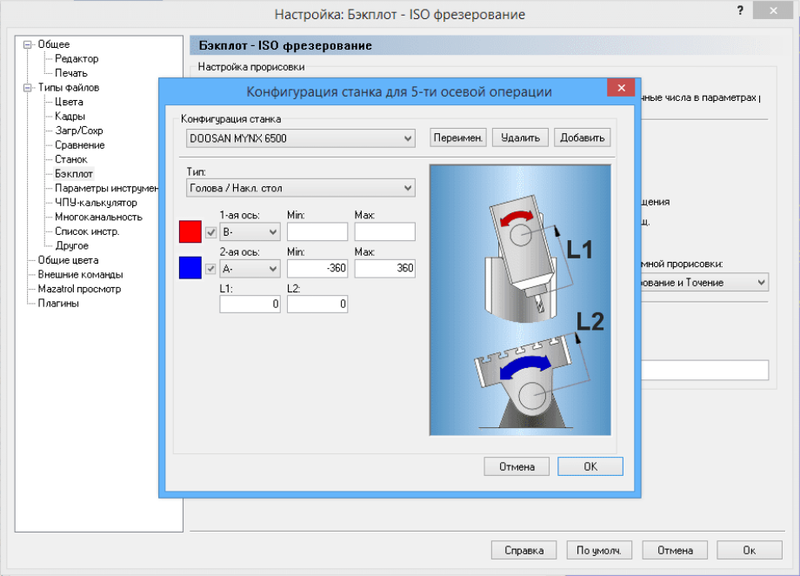This screenshot has width=800, height=576.
Task: Open the dropdown ending in 'и Точение'
Action: (x=705, y=283)
